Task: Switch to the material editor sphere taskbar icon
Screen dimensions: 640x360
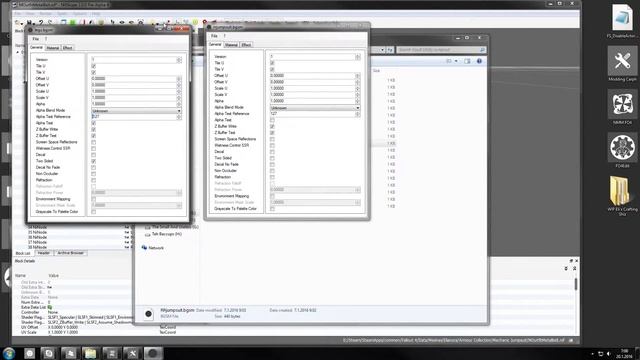Action: click(x=153, y=353)
